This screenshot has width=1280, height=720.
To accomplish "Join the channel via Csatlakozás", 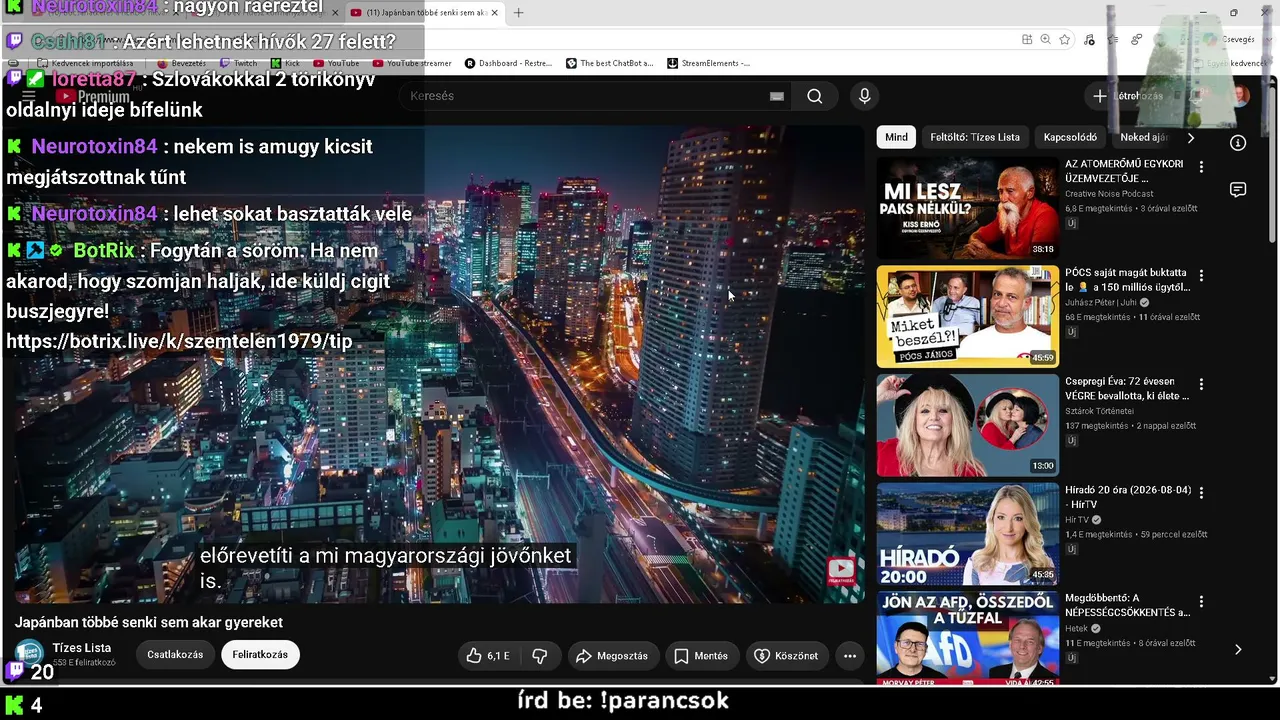I will pyautogui.click(x=175, y=655).
